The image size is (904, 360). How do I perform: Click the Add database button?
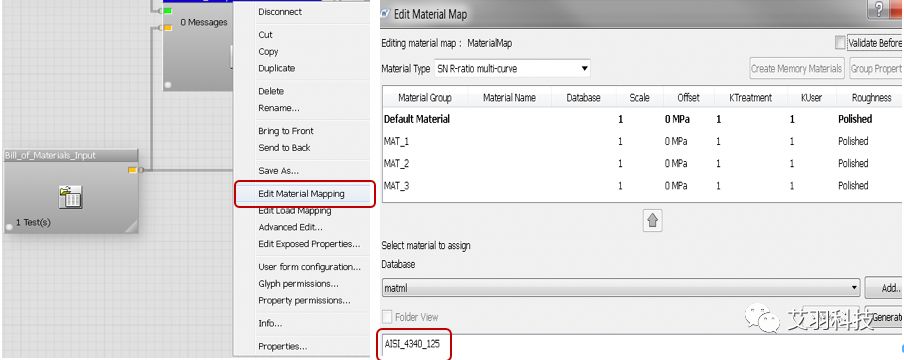[884, 287]
